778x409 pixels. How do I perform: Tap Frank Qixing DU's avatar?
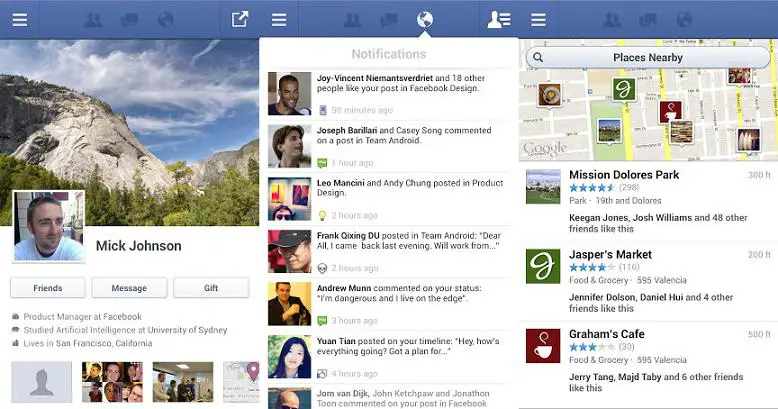(x=290, y=252)
